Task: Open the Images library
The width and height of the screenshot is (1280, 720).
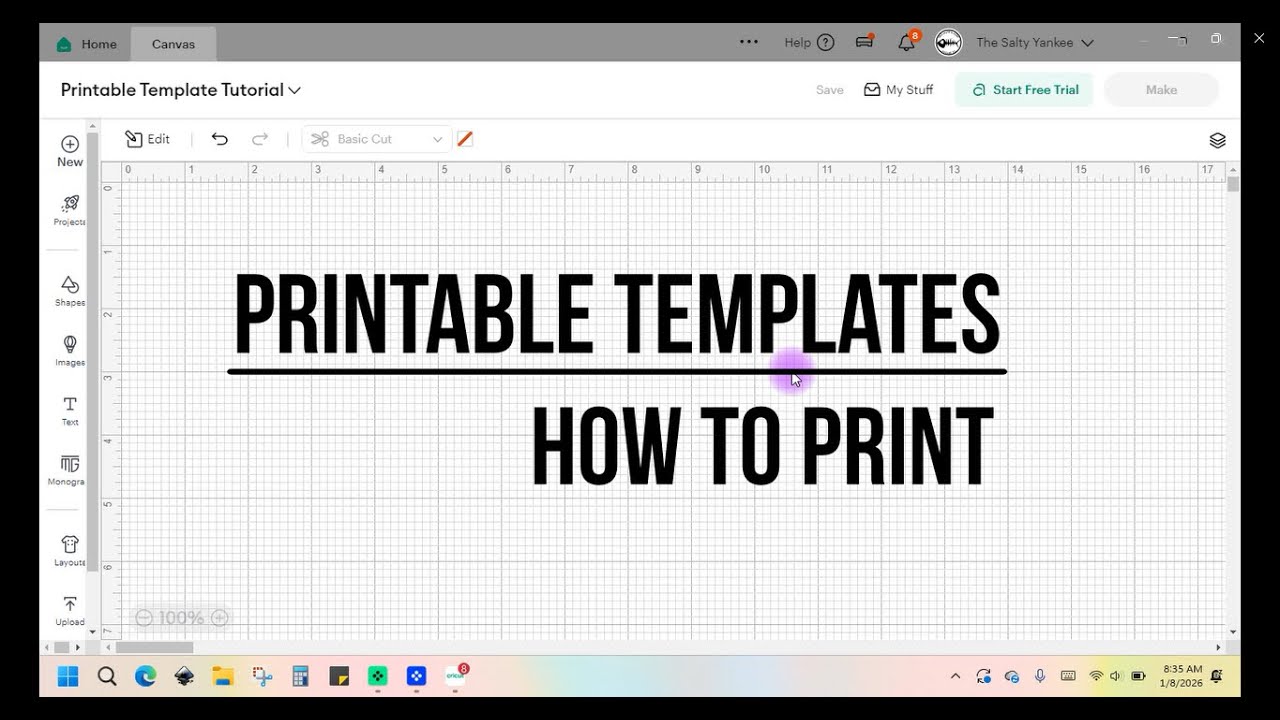Action: coord(70,350)
